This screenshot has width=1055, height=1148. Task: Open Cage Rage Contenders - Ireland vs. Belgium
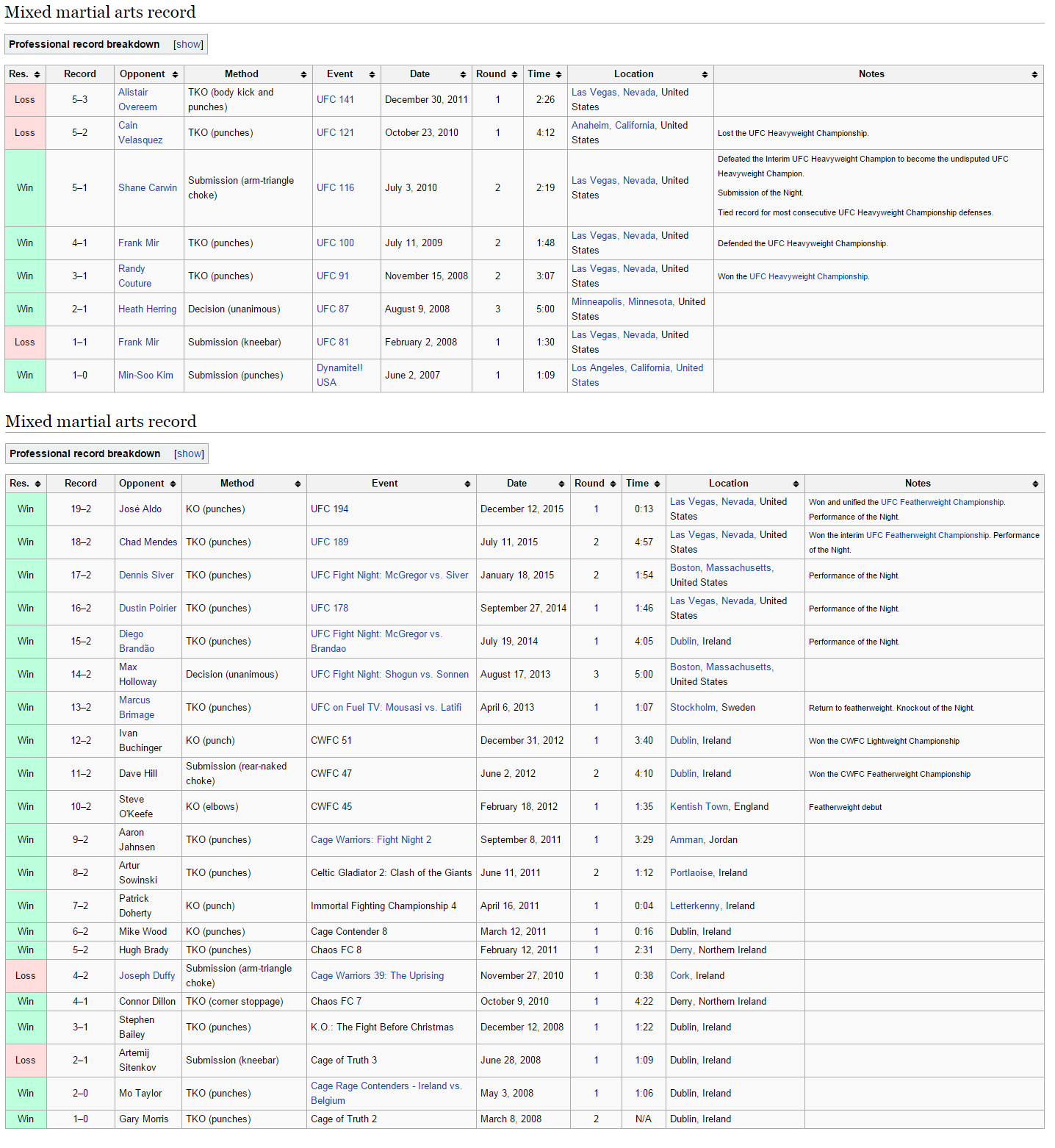coord(386,1094)
